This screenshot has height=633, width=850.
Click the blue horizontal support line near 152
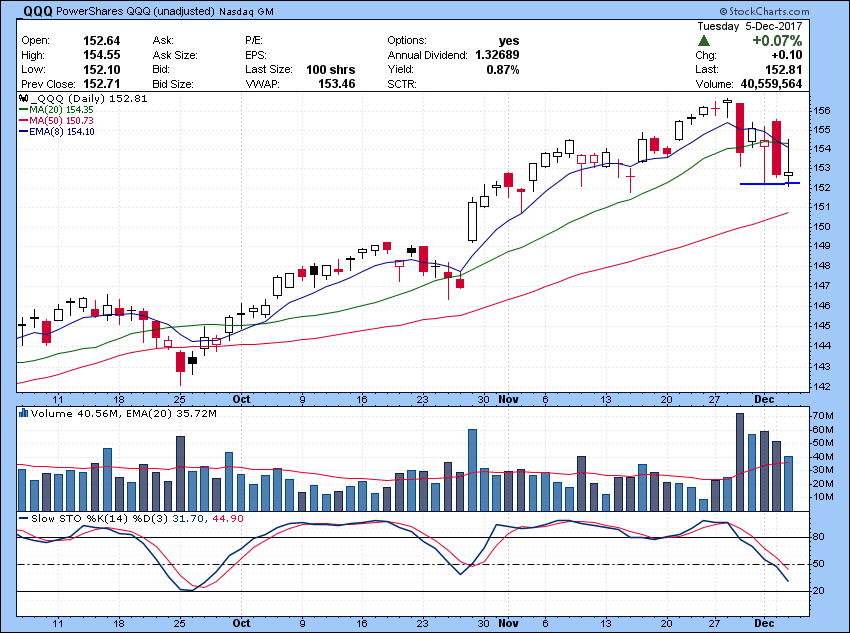coord(770,184)
